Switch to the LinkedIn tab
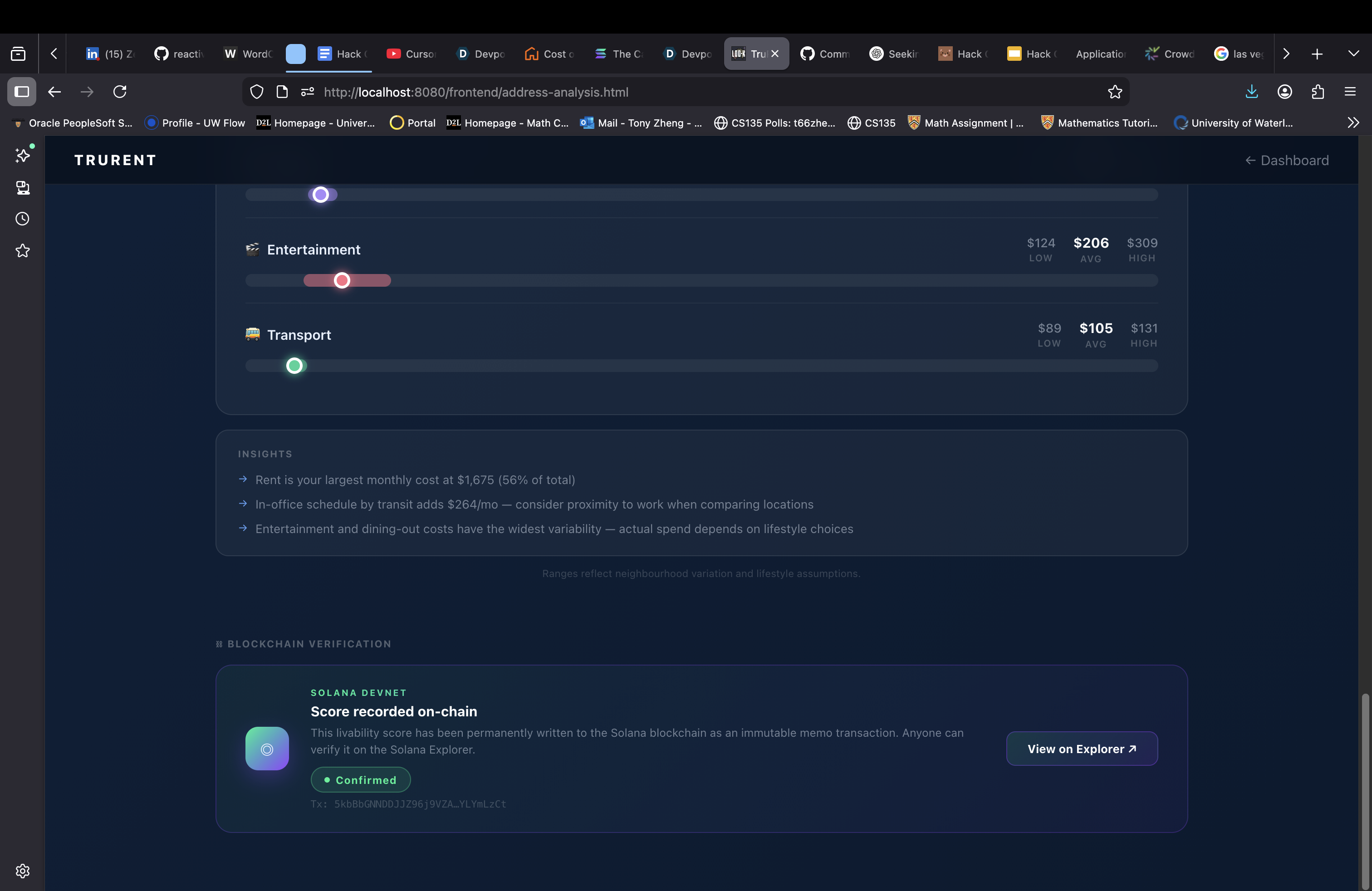1372x891 pixels. [109, 54]
